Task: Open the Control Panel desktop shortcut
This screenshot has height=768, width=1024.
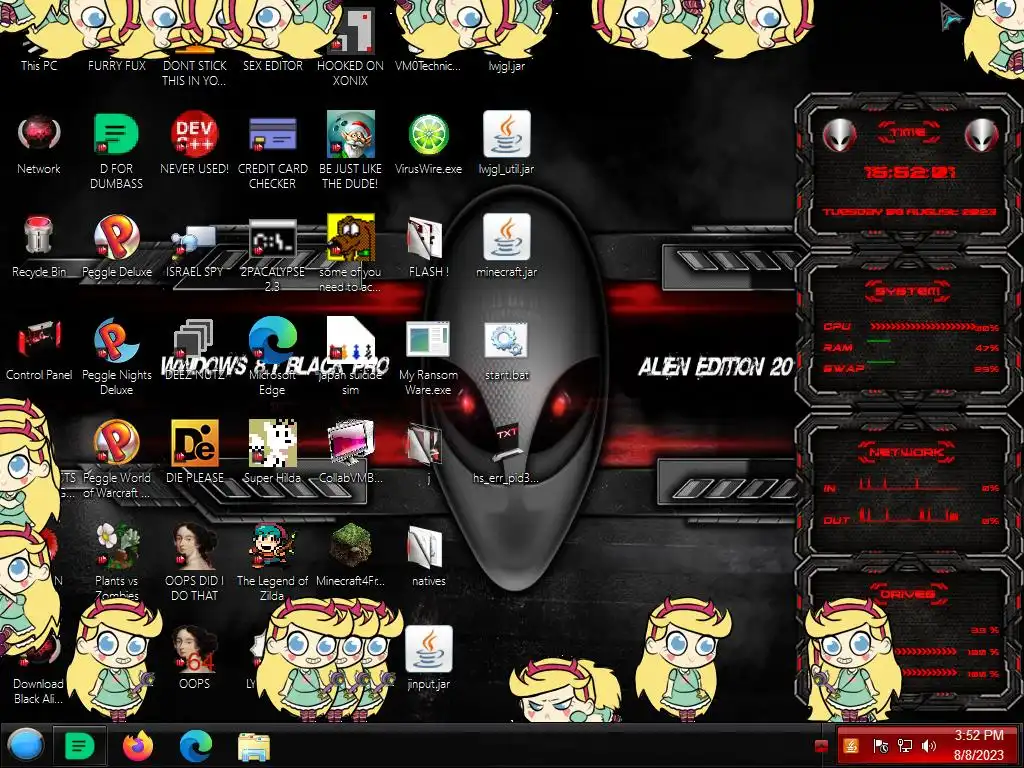Action: pyautogui.click(x=39, y=338)
